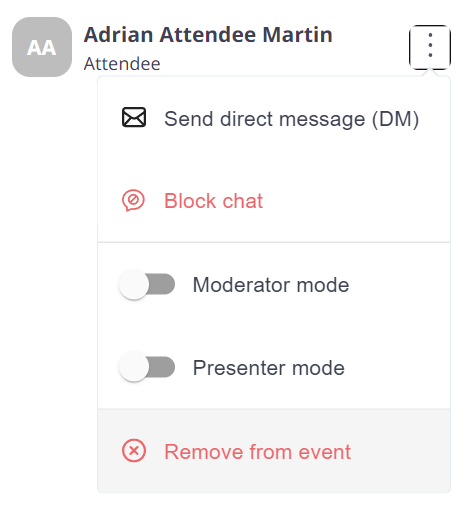Click the red circled X remove icon
This screenshot has height=511, width=466.
click(134, 451)
